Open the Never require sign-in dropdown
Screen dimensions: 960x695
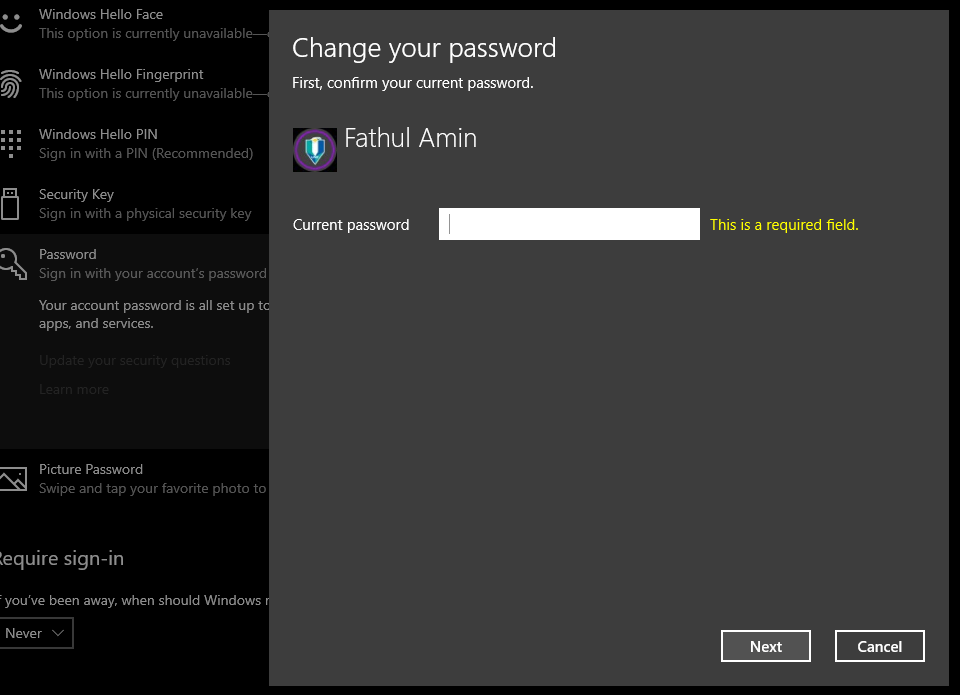point(36,633)
